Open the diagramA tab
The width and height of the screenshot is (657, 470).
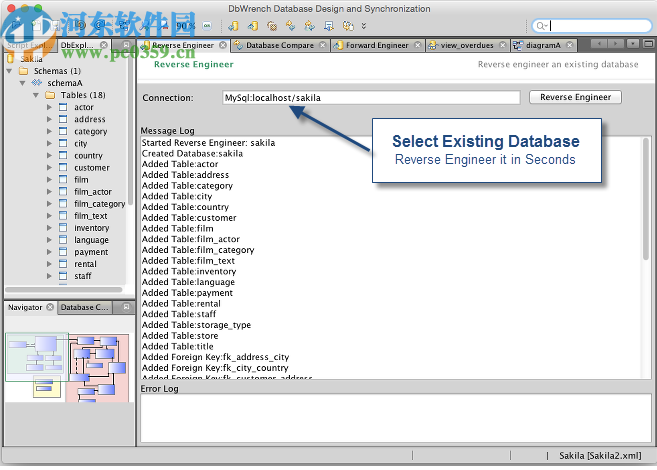click(x=543, y=45)
